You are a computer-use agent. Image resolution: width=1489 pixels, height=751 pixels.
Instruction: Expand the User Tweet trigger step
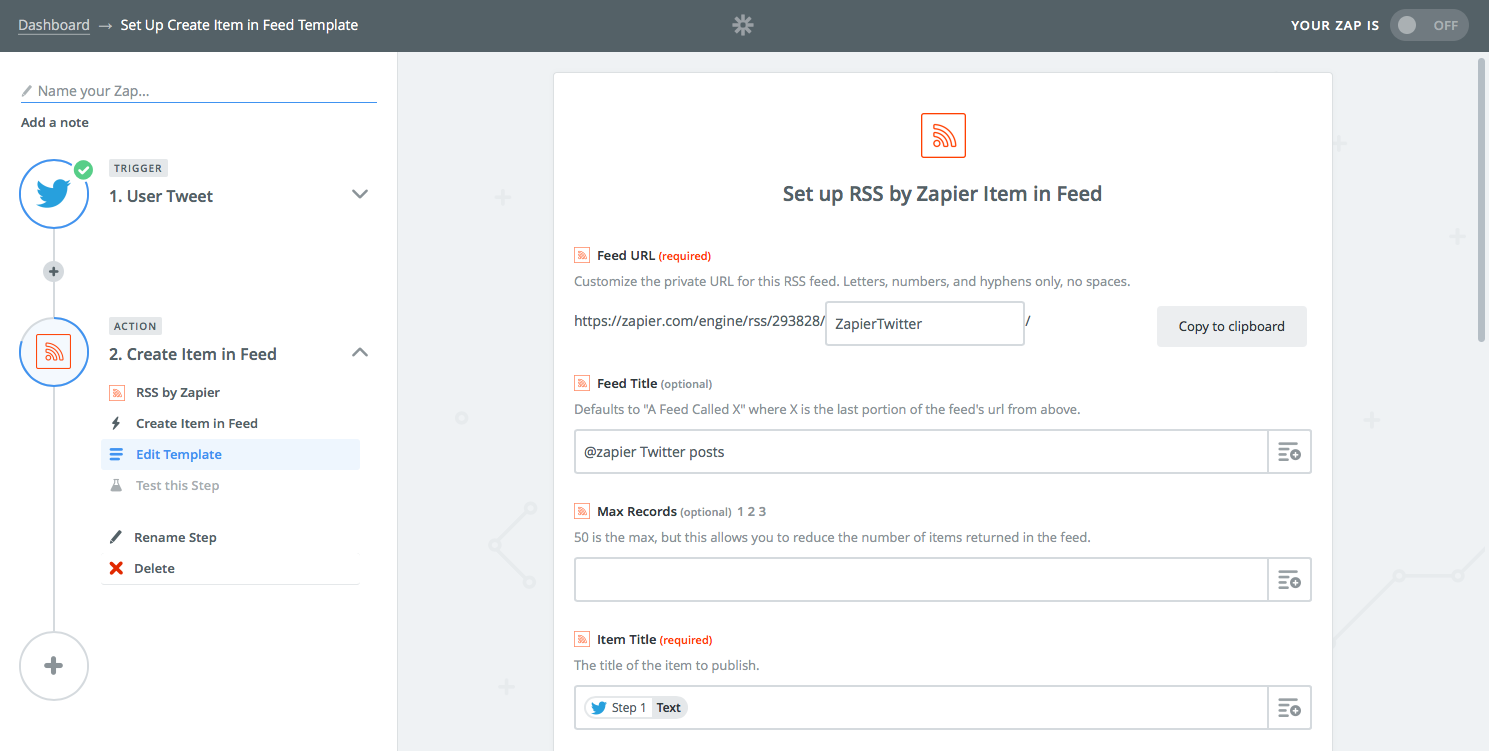pyautogui.click(x=360, y=194)
